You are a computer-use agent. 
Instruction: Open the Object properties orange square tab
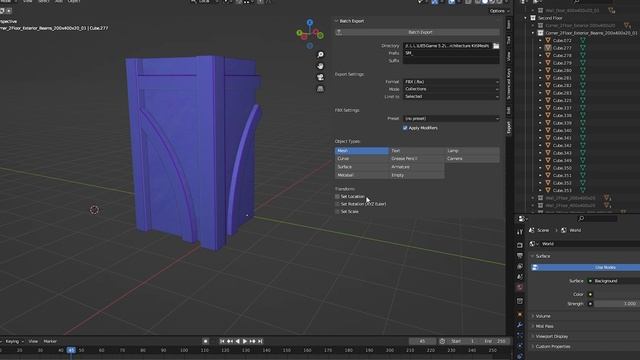click(520, 314)
